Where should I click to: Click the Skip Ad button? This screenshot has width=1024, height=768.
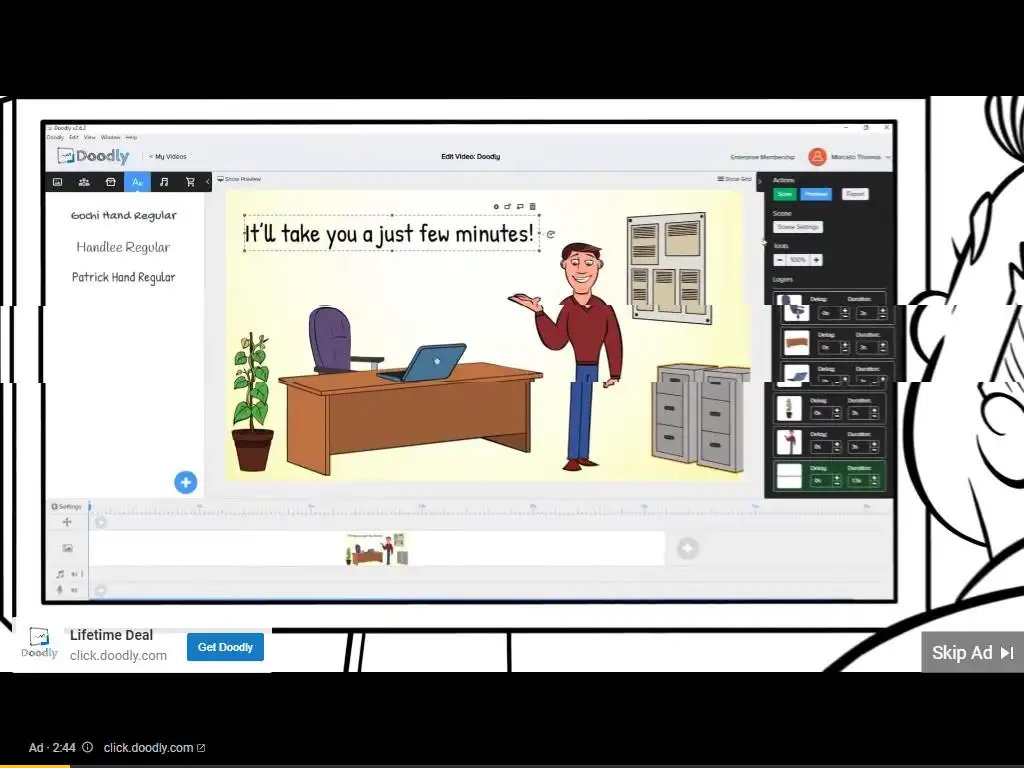click(x=972, y=652)
